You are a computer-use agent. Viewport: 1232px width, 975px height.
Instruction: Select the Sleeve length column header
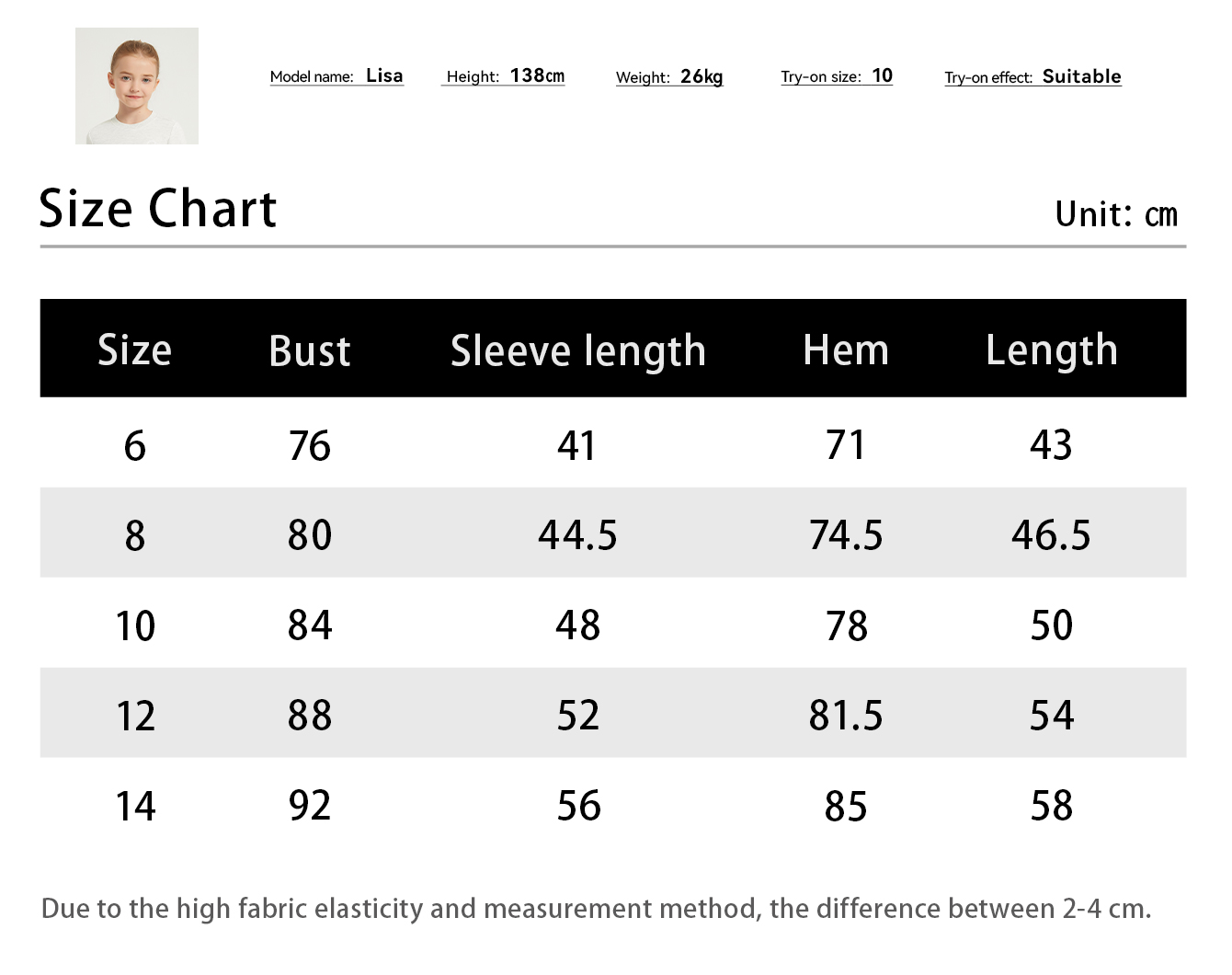[x=578, y=350]
